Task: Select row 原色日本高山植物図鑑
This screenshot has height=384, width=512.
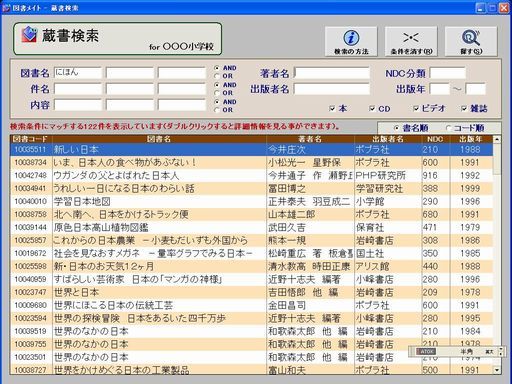Action: click(x=251, y=227)
